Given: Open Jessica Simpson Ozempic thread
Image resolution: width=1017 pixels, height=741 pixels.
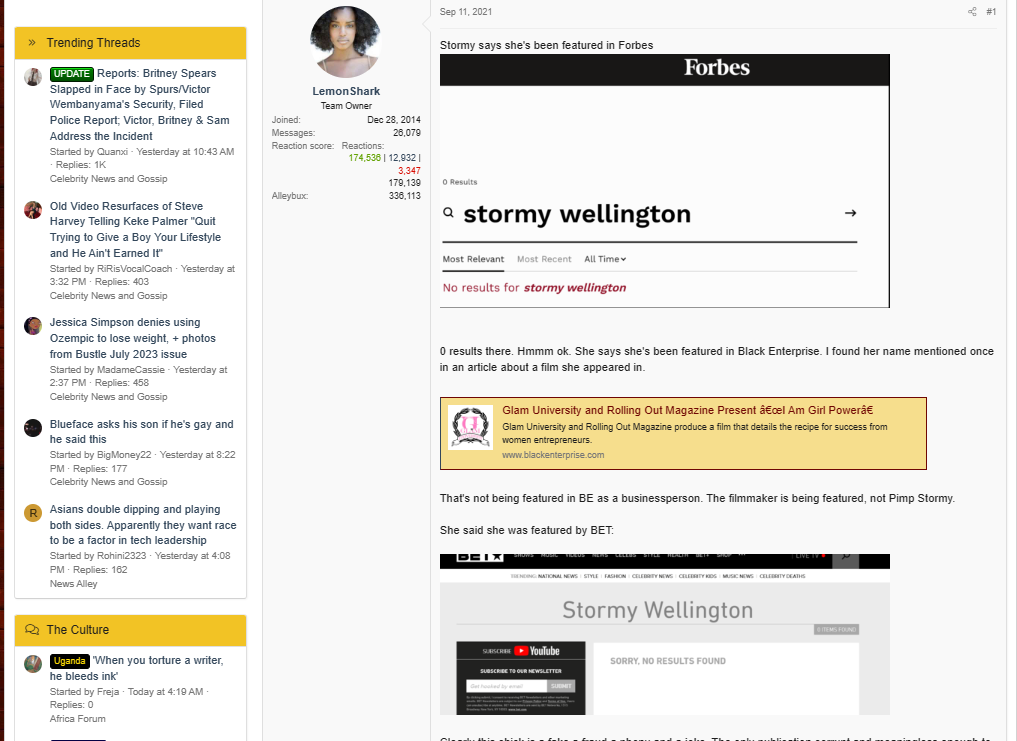Looking at the screenshot, I should pyautogui.click(x=133, y=338).
